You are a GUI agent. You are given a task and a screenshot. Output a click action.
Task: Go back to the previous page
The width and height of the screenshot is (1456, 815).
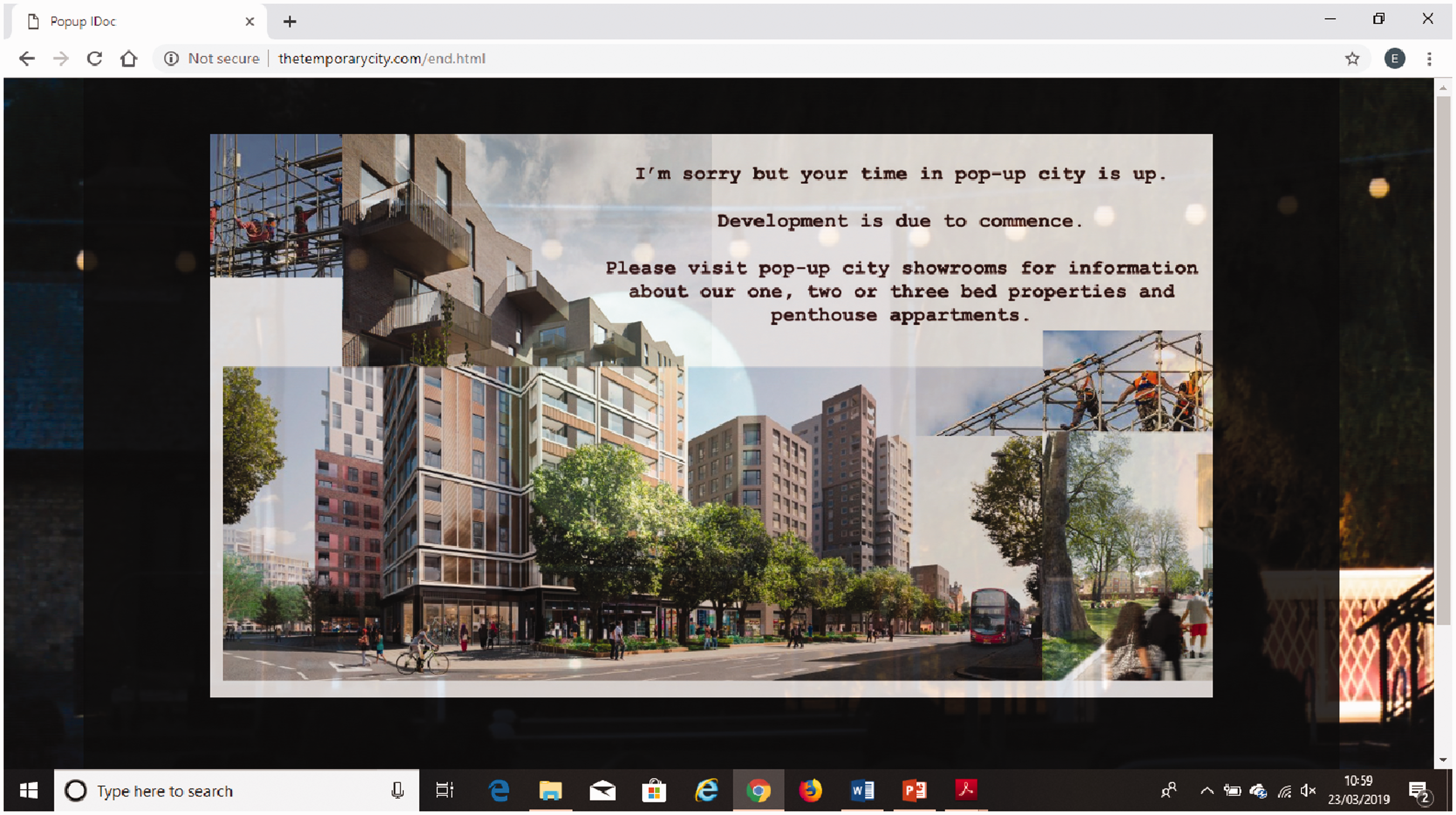(26, 59)
